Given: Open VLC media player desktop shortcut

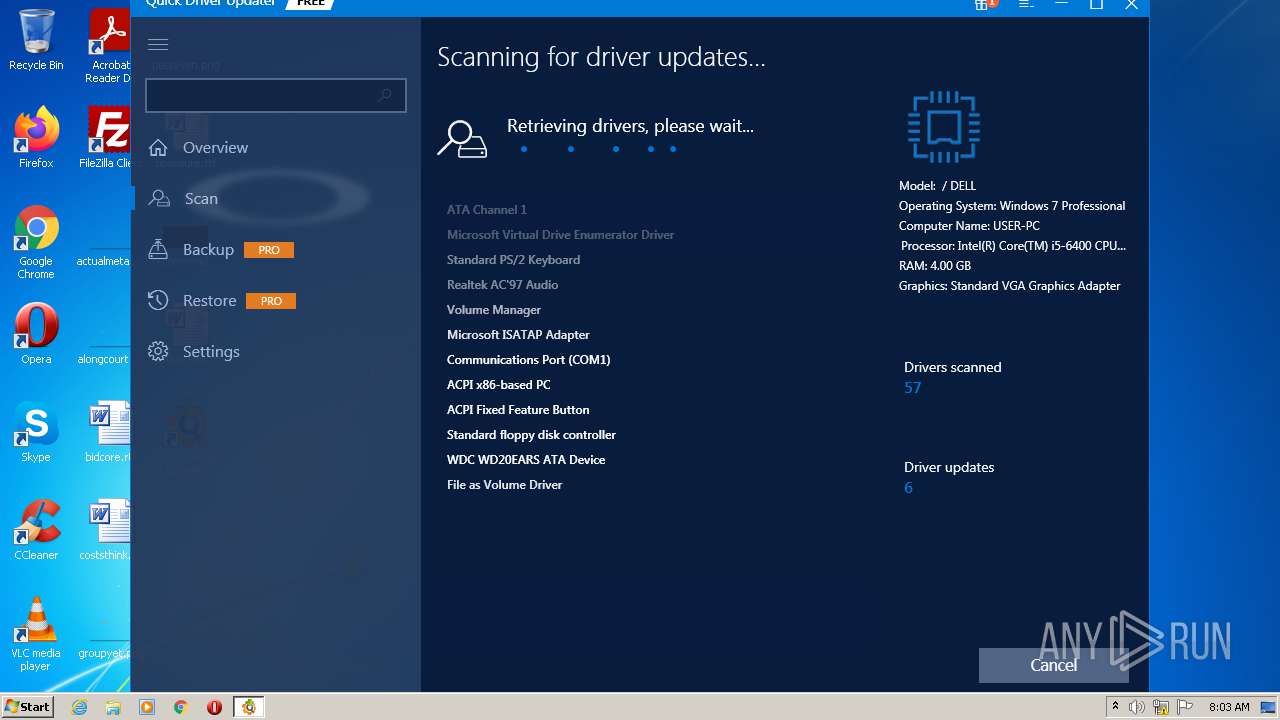Looking at the screenshot, I should tap(36, 634).
